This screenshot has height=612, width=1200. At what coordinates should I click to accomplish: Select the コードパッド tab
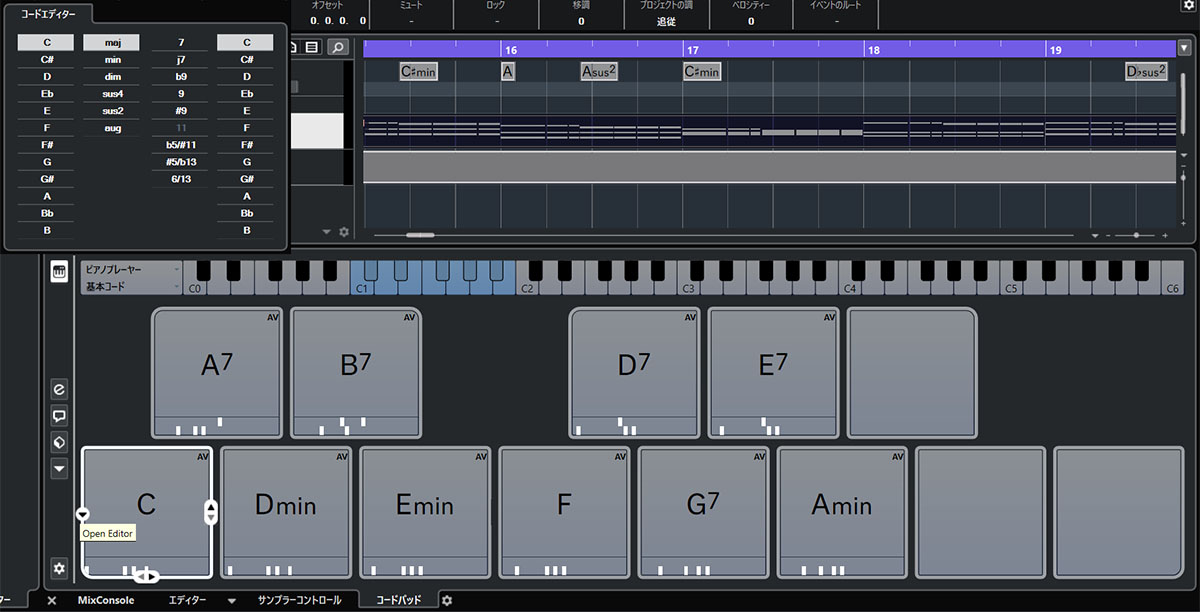pyautogui.click(x=398, y=600)
